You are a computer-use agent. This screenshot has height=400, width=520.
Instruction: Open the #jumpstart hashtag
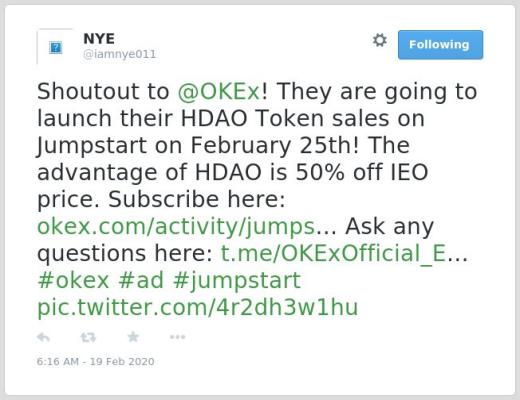[237, 281]
